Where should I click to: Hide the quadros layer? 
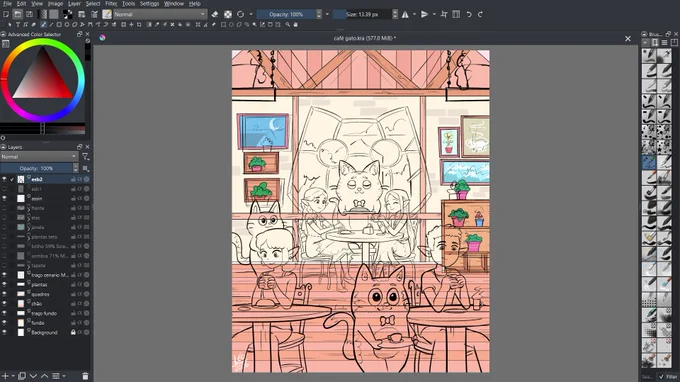[x=4, y=294]
